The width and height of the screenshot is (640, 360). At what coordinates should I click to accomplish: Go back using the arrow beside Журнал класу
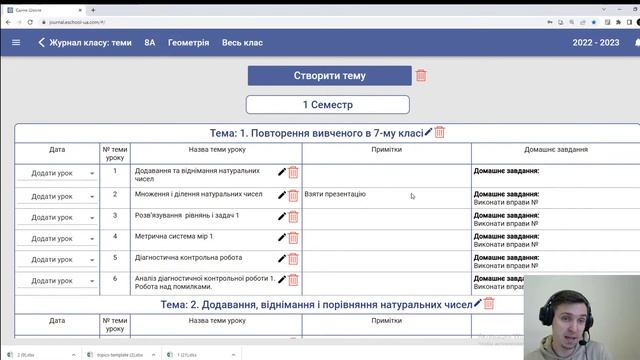41,42
